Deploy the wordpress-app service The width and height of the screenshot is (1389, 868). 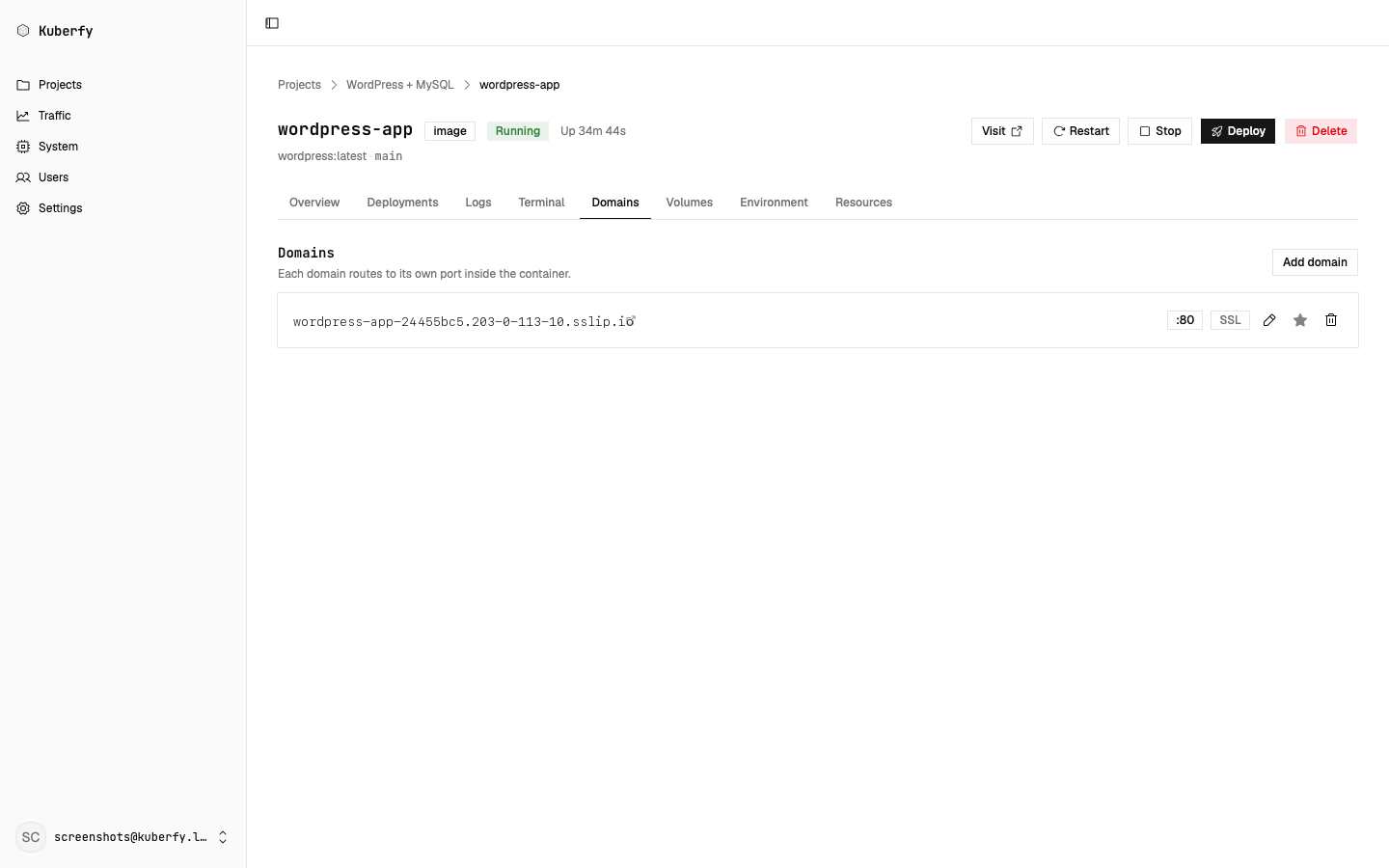1238,131
